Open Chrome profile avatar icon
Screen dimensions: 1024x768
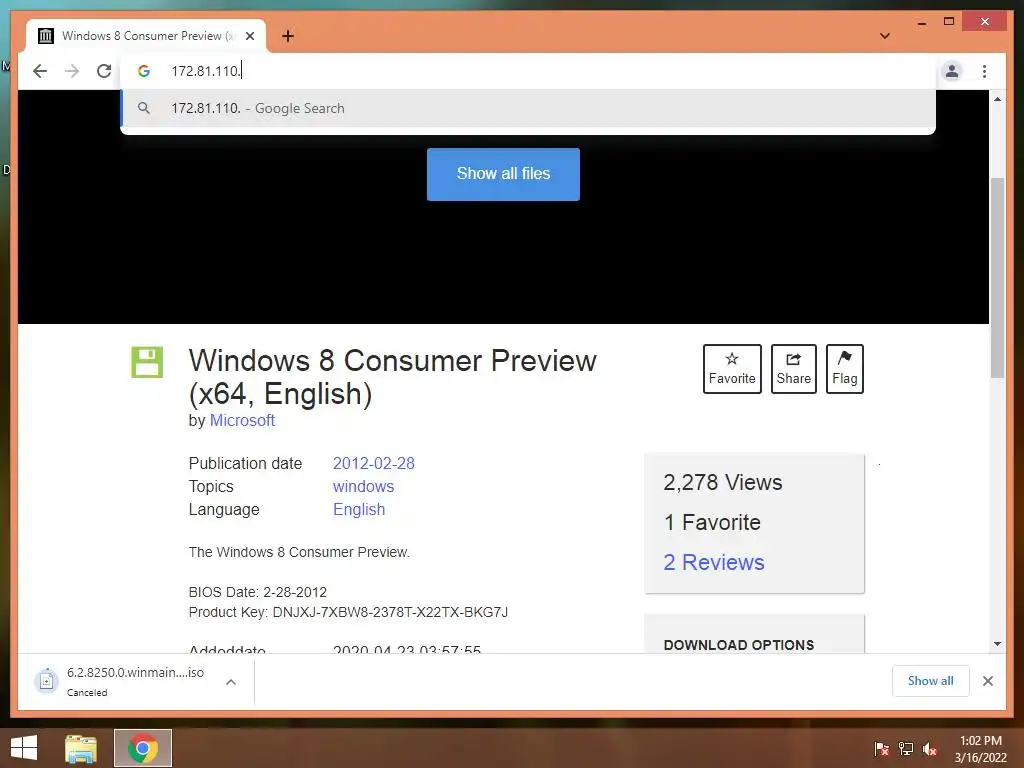click(952, 71)
